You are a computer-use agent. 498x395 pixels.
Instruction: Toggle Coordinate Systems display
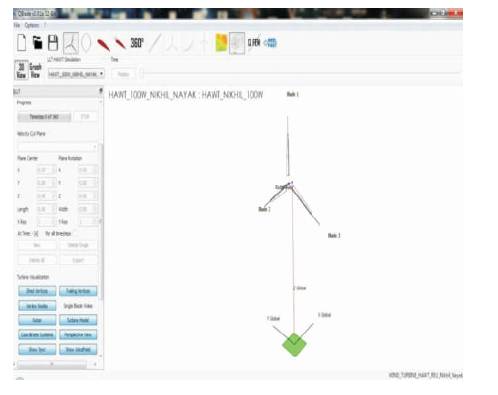tap(37, 335)
